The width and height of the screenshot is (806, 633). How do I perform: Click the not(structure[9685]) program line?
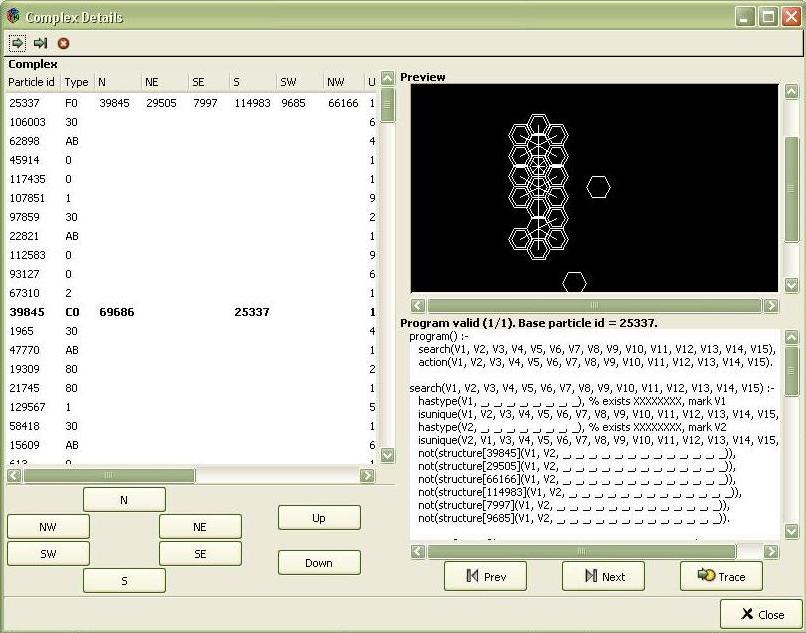point(573,518)
